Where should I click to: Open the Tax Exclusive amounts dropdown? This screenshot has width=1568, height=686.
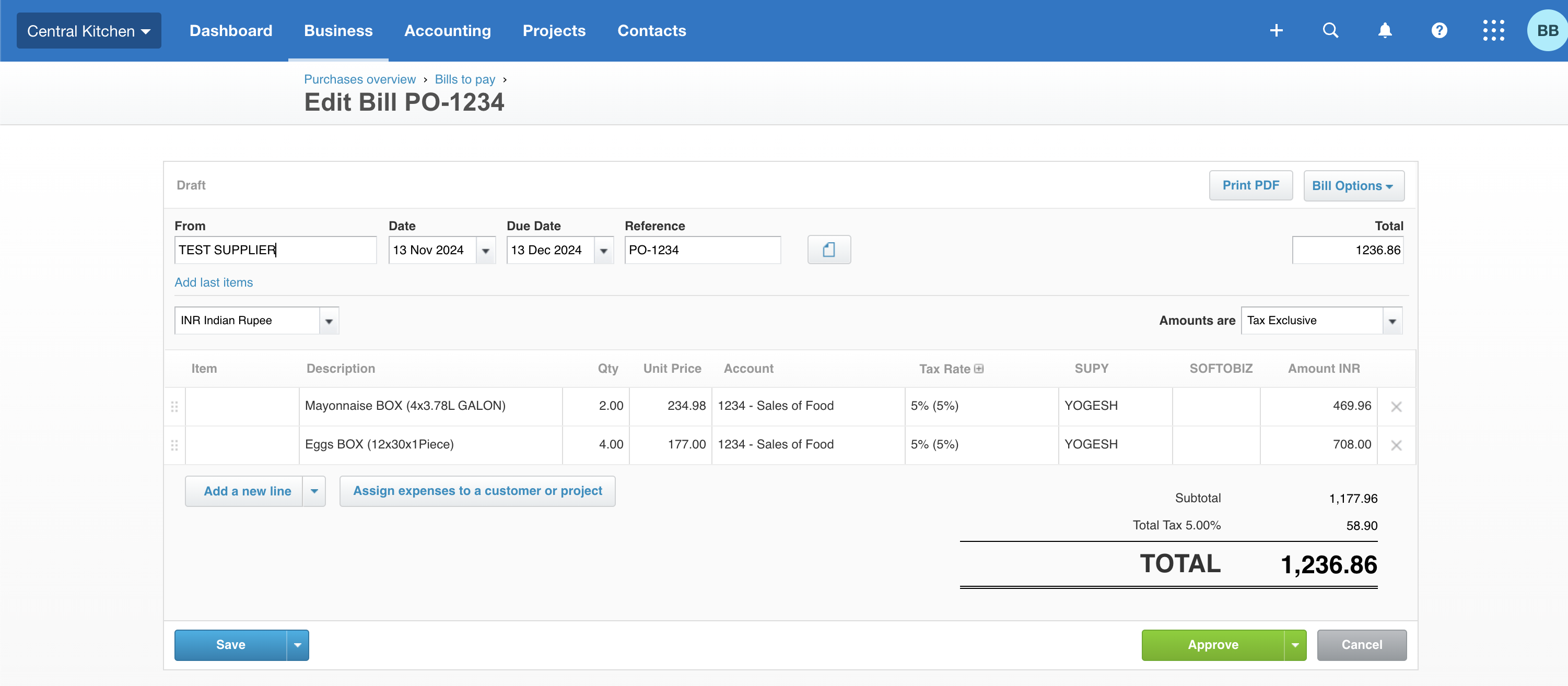pos(1391,321)
